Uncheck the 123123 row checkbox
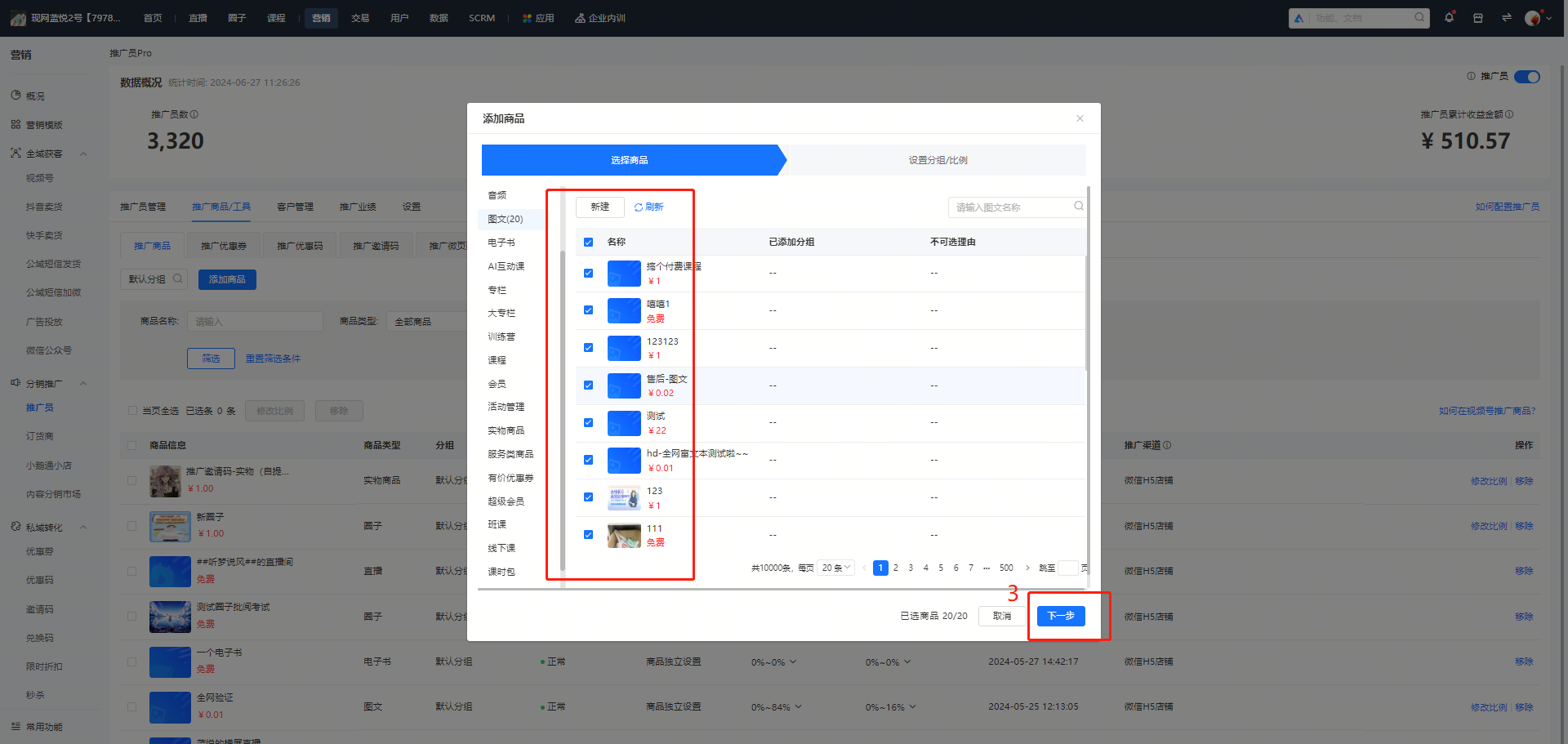 [x=588, y=348]
